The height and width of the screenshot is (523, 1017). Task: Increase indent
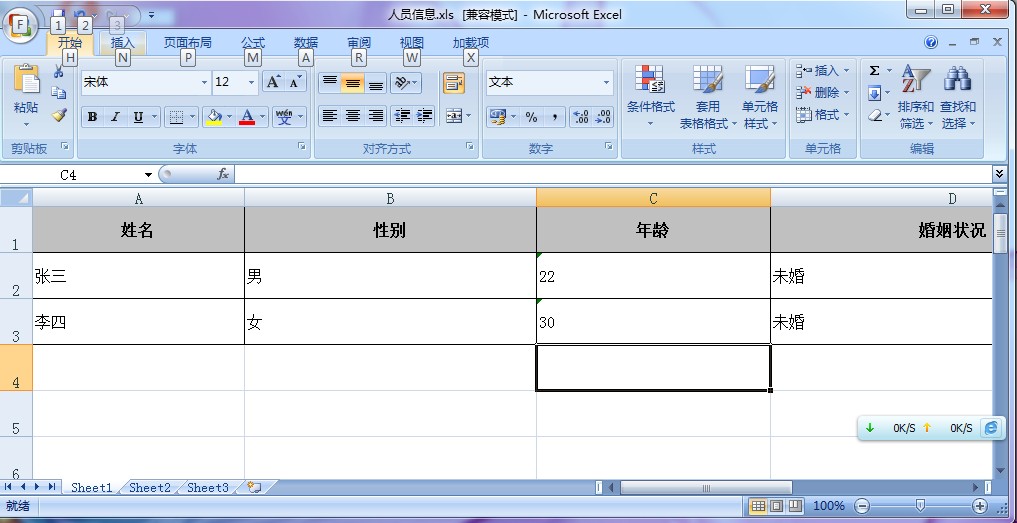coord(425,116)
